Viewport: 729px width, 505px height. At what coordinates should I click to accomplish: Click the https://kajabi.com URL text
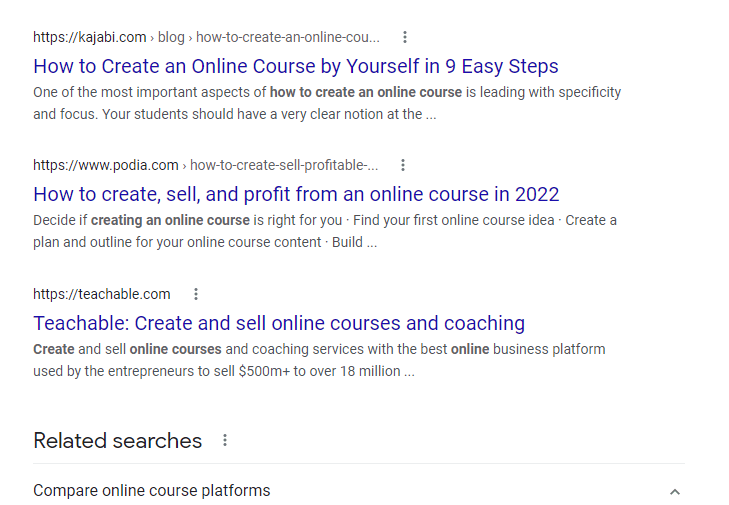tap(90, 37)
